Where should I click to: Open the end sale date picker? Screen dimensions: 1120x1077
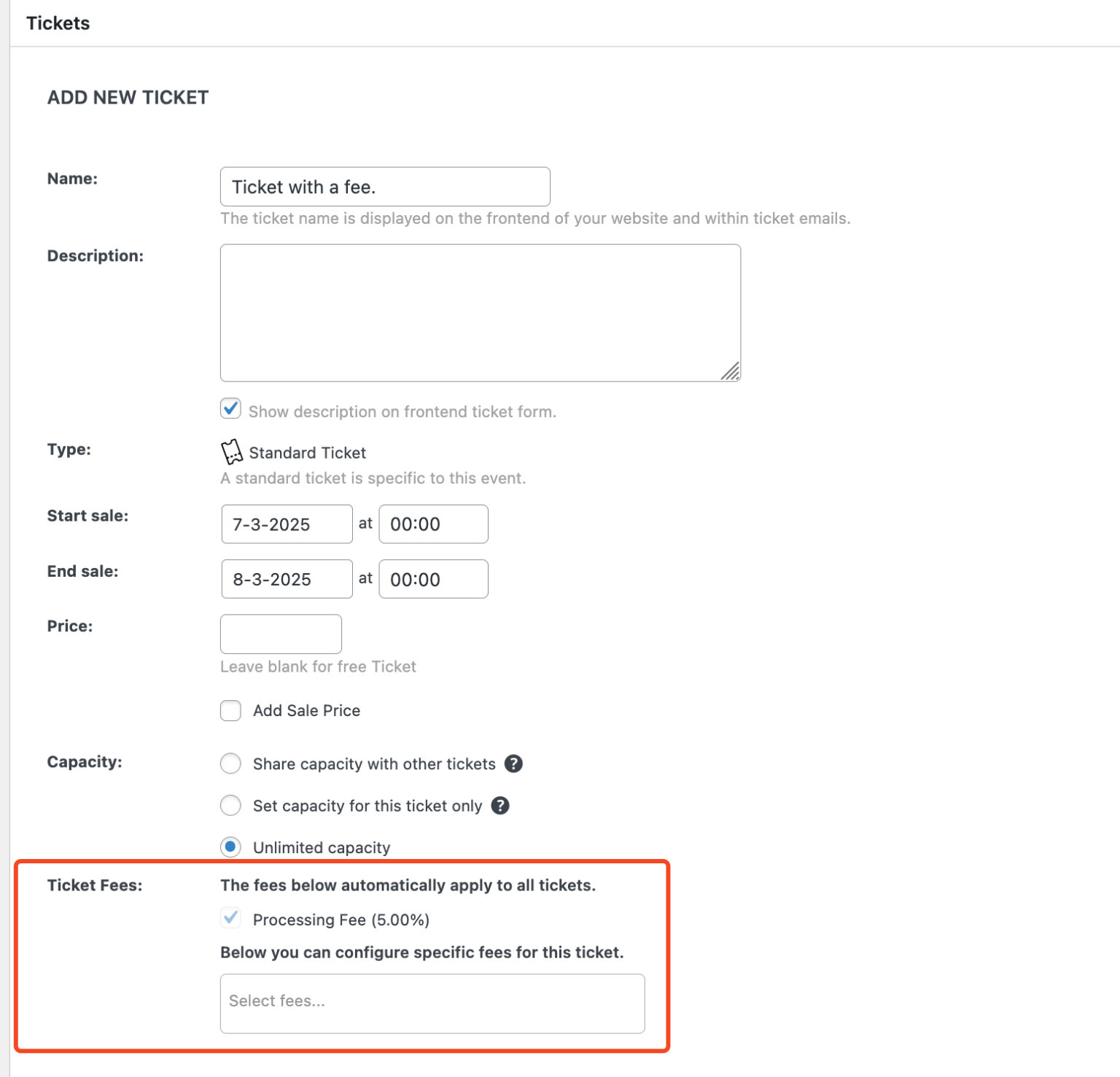coord(286,578)
